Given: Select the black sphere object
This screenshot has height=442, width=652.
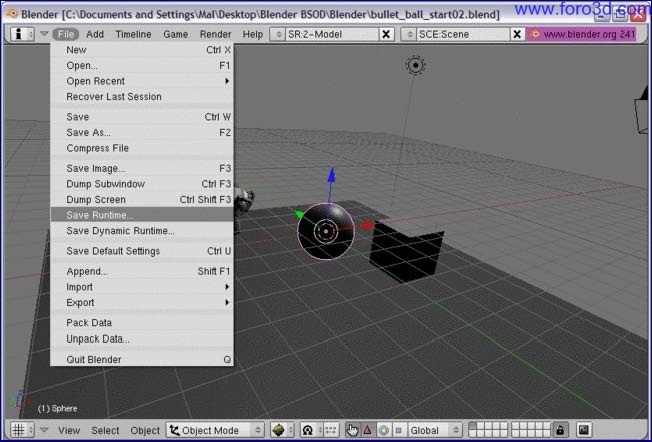Looking at the screenshot, I should tap(326, 231).
